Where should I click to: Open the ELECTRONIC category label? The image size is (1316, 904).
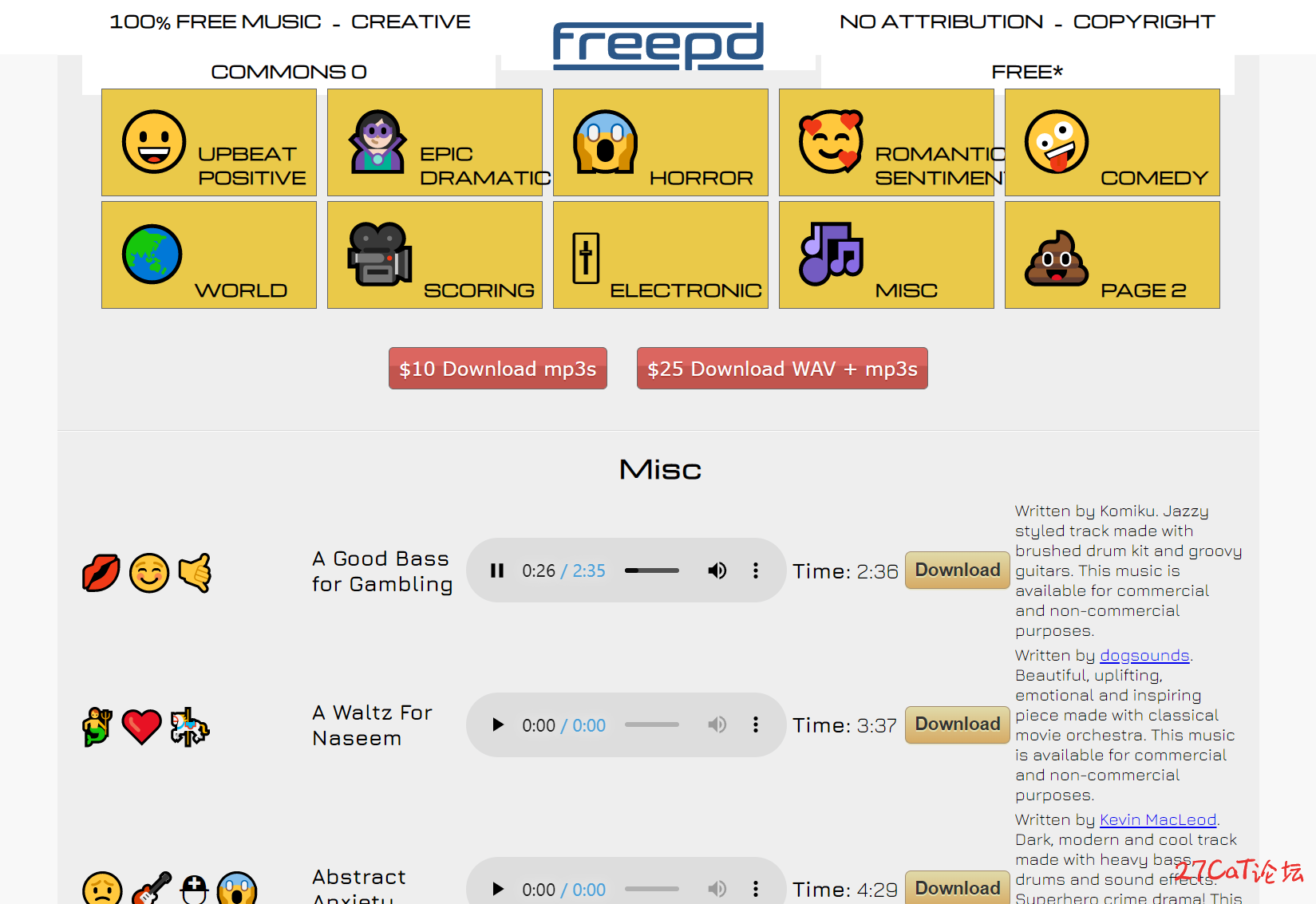coord(686,290)
